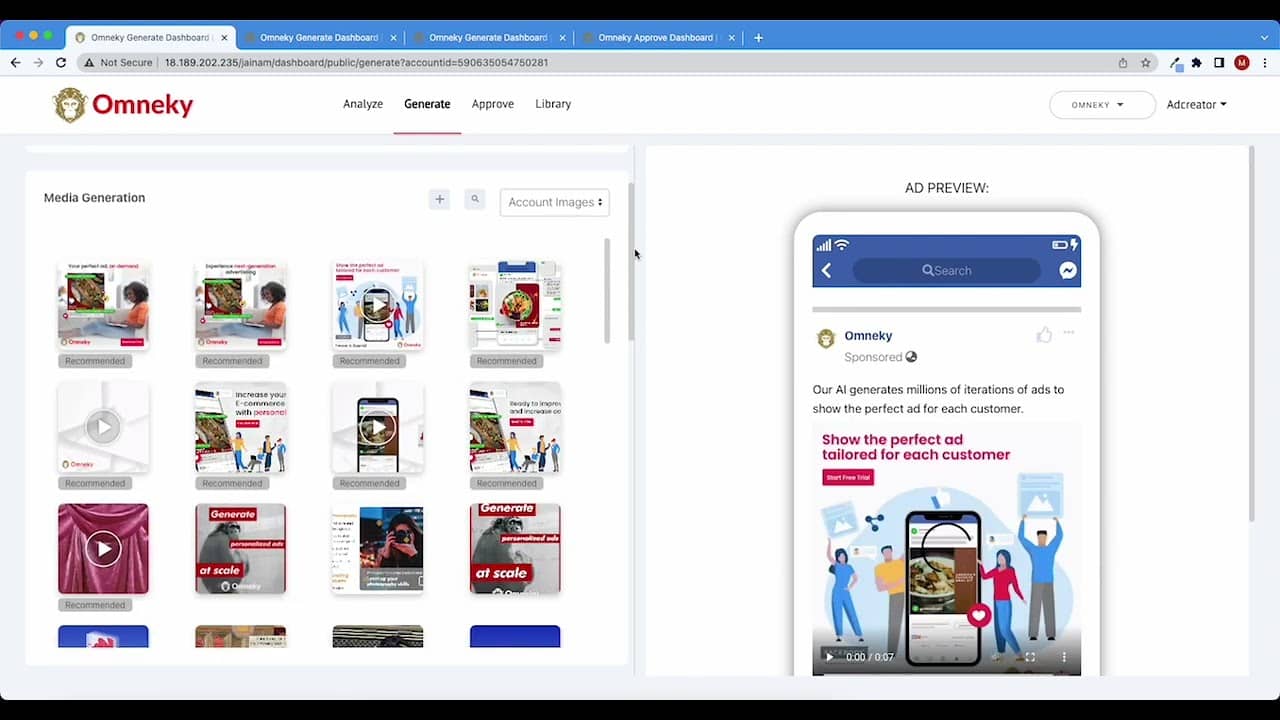Select the food app mockup thumbnail

(x=515, y=305)
